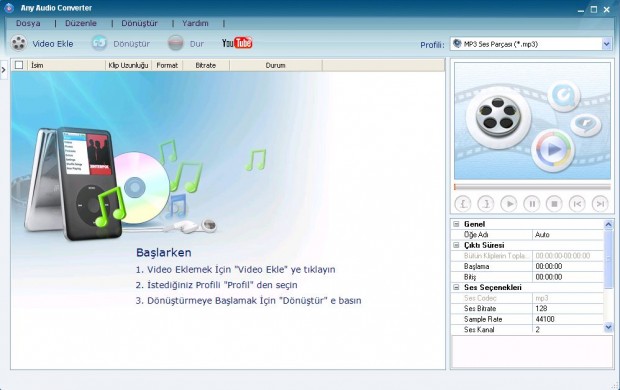Open the Dosya menu

click(x=28, y=23)
